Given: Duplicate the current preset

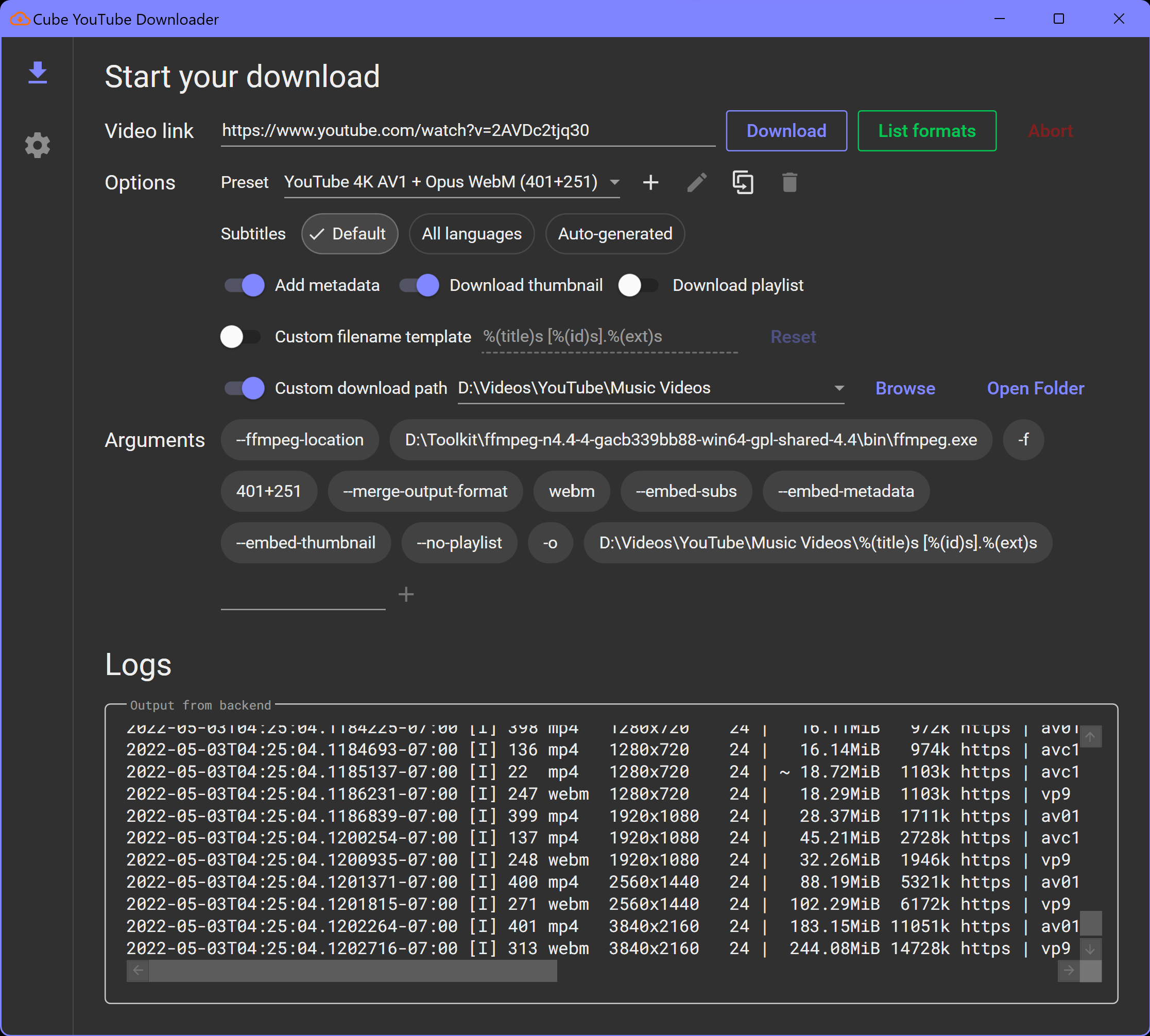Looking at the screenshot, I should (x=743, y=182).
